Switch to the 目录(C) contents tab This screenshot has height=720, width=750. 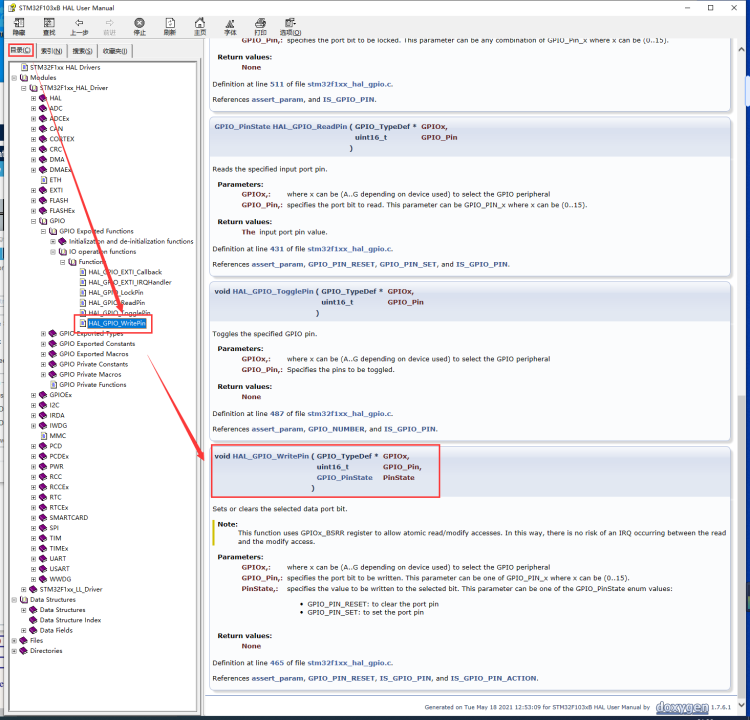tap(21, 50)
